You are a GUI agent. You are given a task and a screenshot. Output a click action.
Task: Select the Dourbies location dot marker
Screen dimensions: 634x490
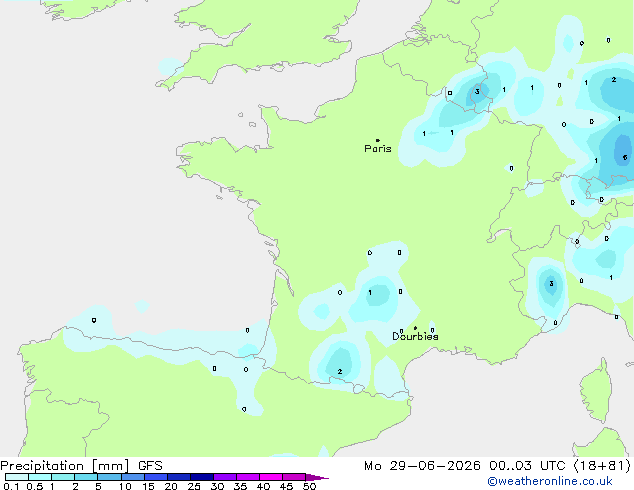tap(415, 328)
